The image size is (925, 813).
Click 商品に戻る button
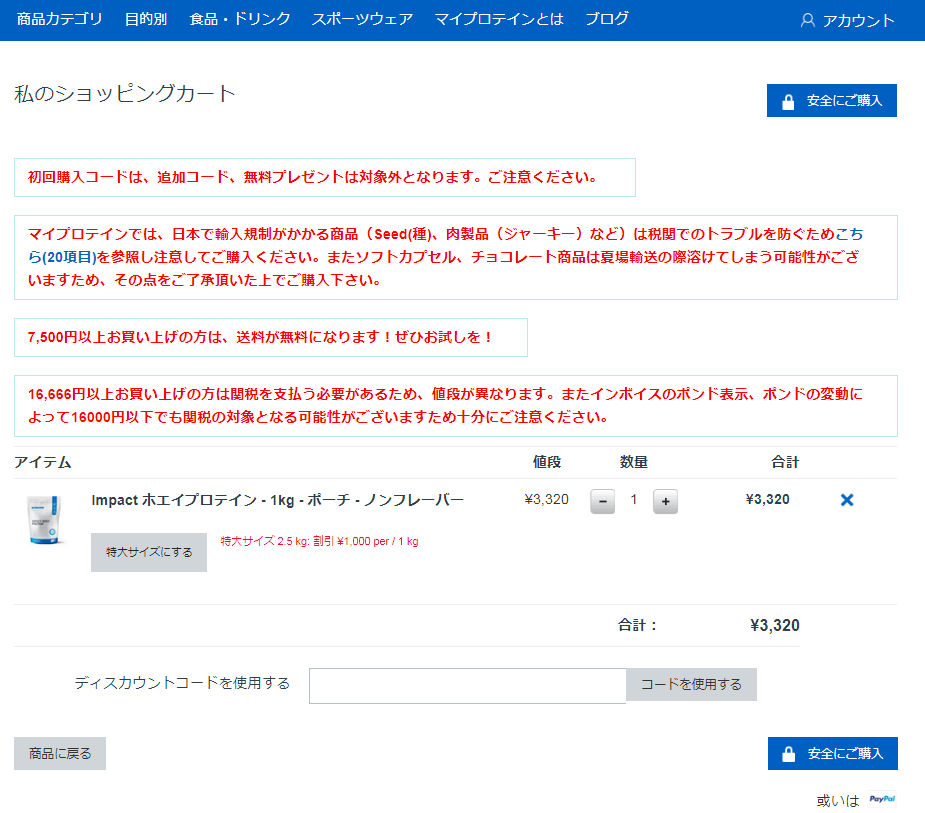tap(60, 754)
